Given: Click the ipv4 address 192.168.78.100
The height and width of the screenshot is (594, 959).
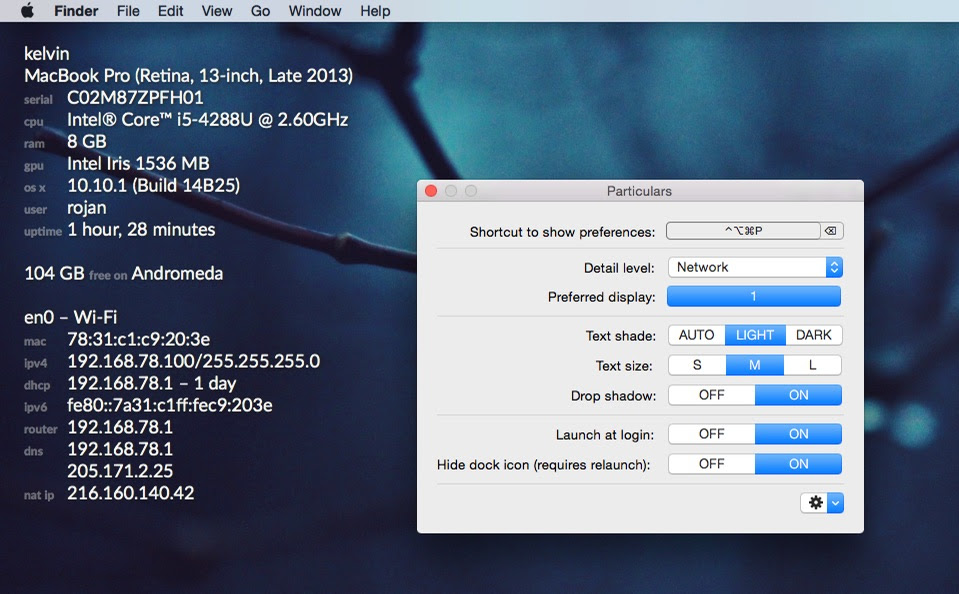Looking at the screenshot, I should (193, 362).
